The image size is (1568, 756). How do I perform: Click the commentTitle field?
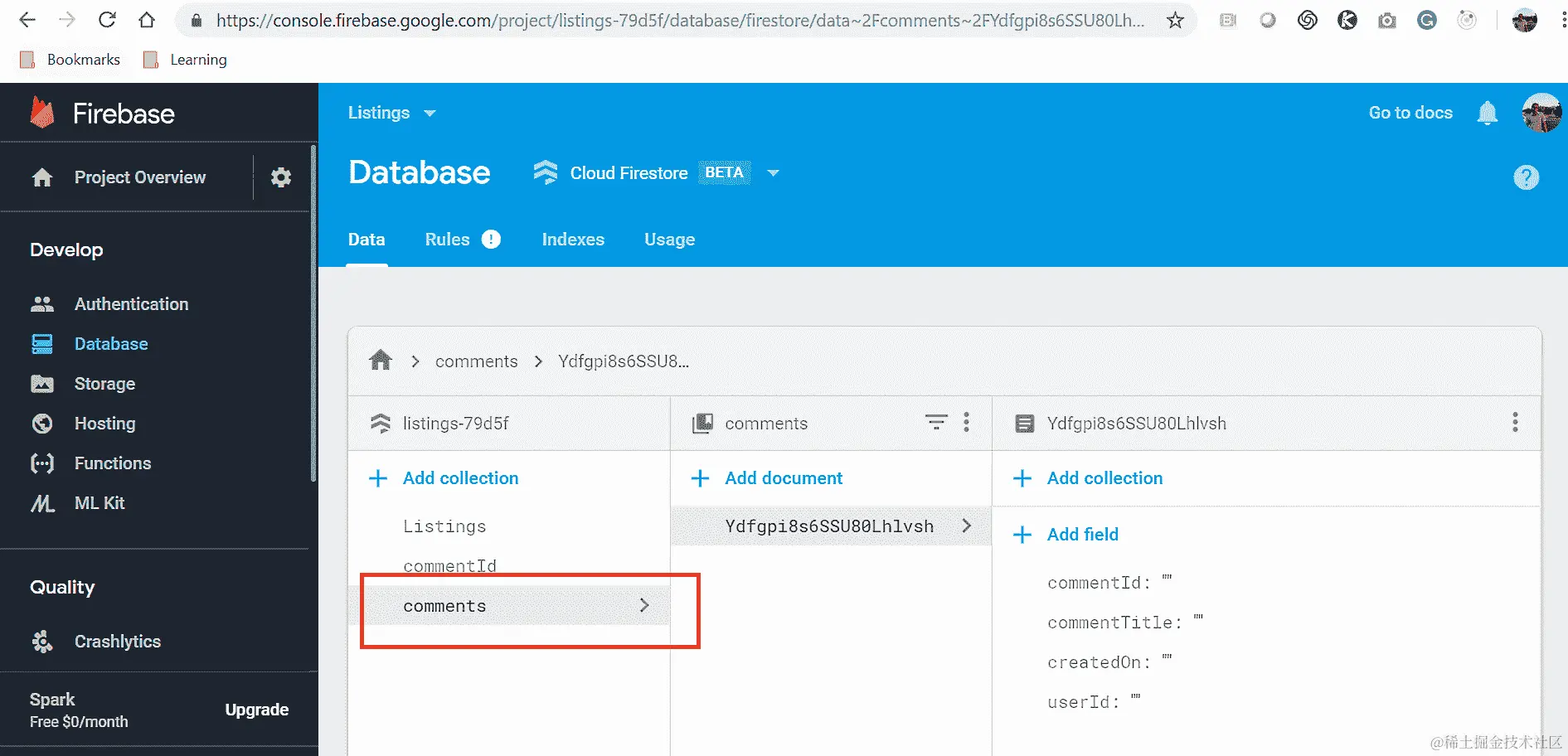1125,623
